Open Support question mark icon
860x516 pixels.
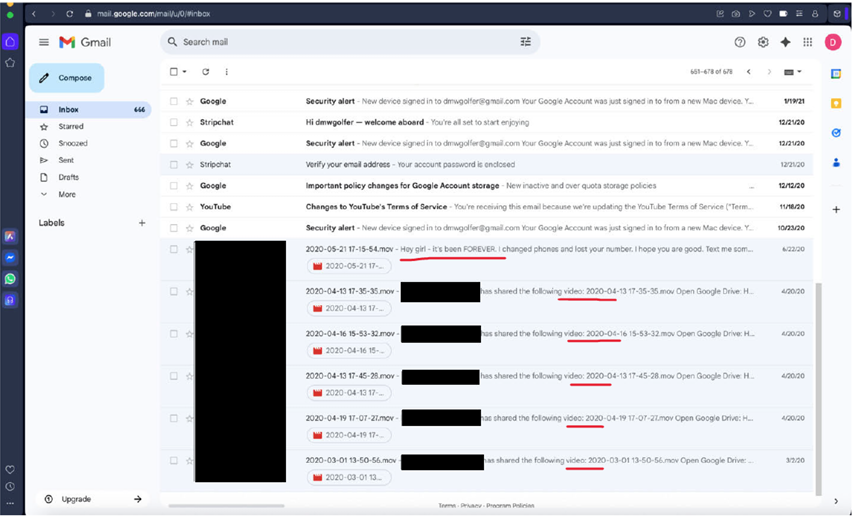click(x=740, y=42)
